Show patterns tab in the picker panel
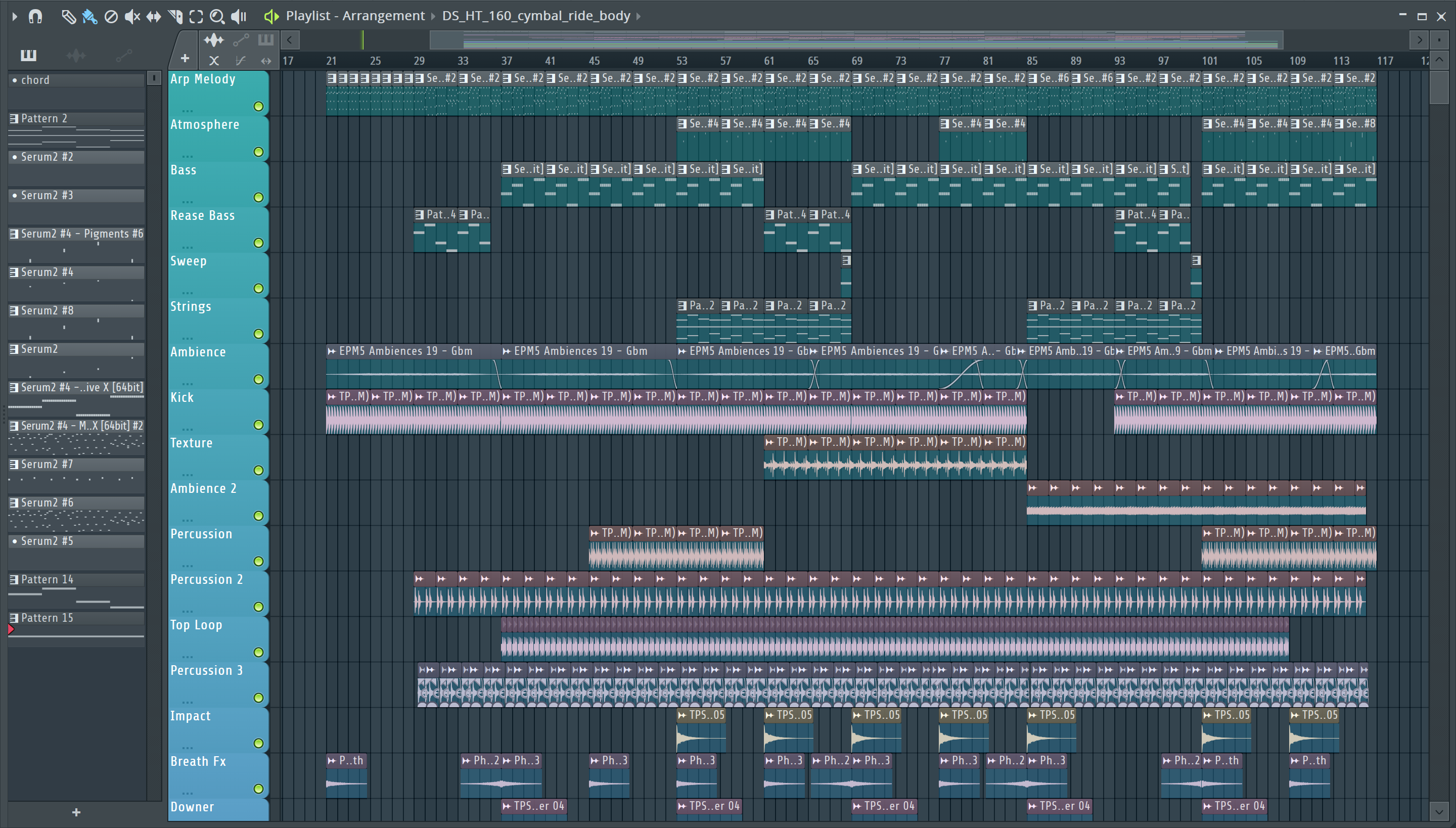1456x828 pixels. (x=28, y=56)
